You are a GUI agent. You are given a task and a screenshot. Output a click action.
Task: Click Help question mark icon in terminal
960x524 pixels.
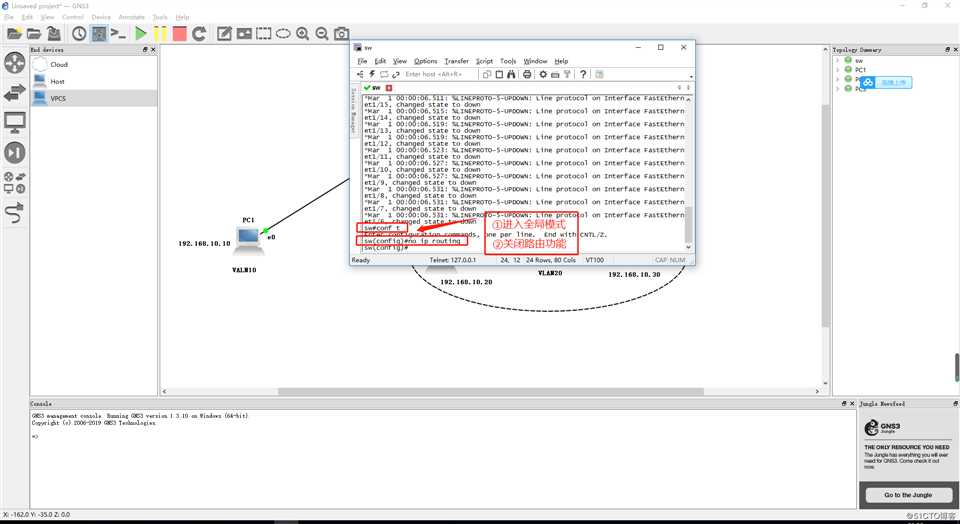pyautogui.click(x=583, y=74)
